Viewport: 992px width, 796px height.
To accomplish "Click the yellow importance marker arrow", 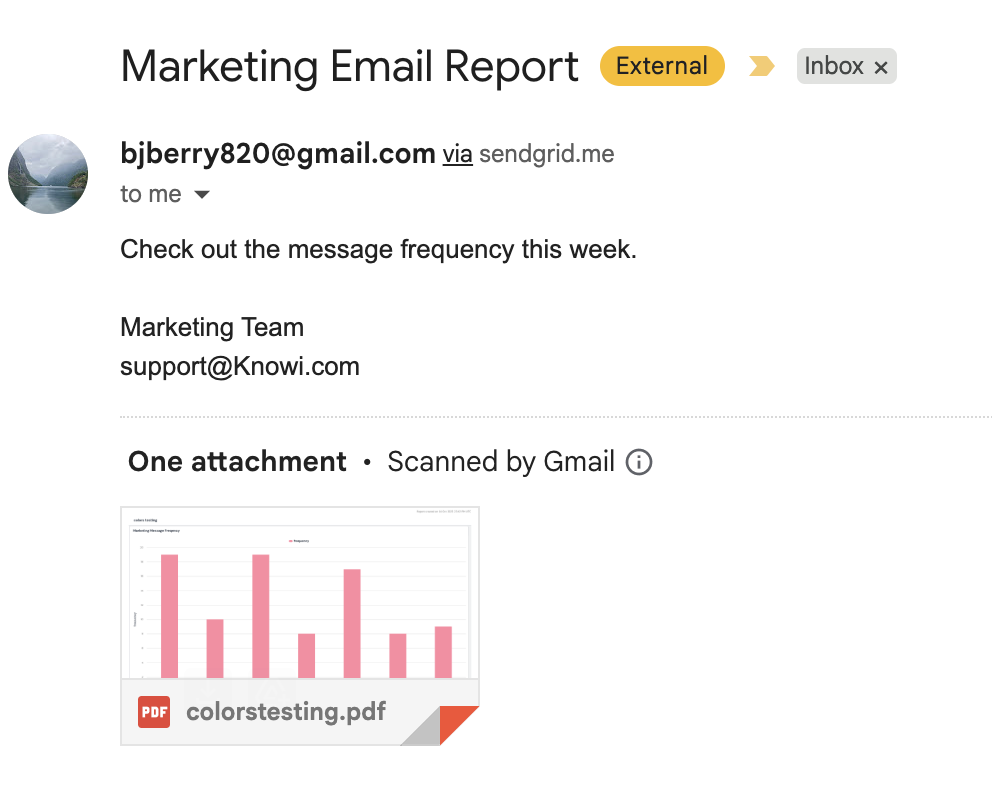I will coord(762,67).
